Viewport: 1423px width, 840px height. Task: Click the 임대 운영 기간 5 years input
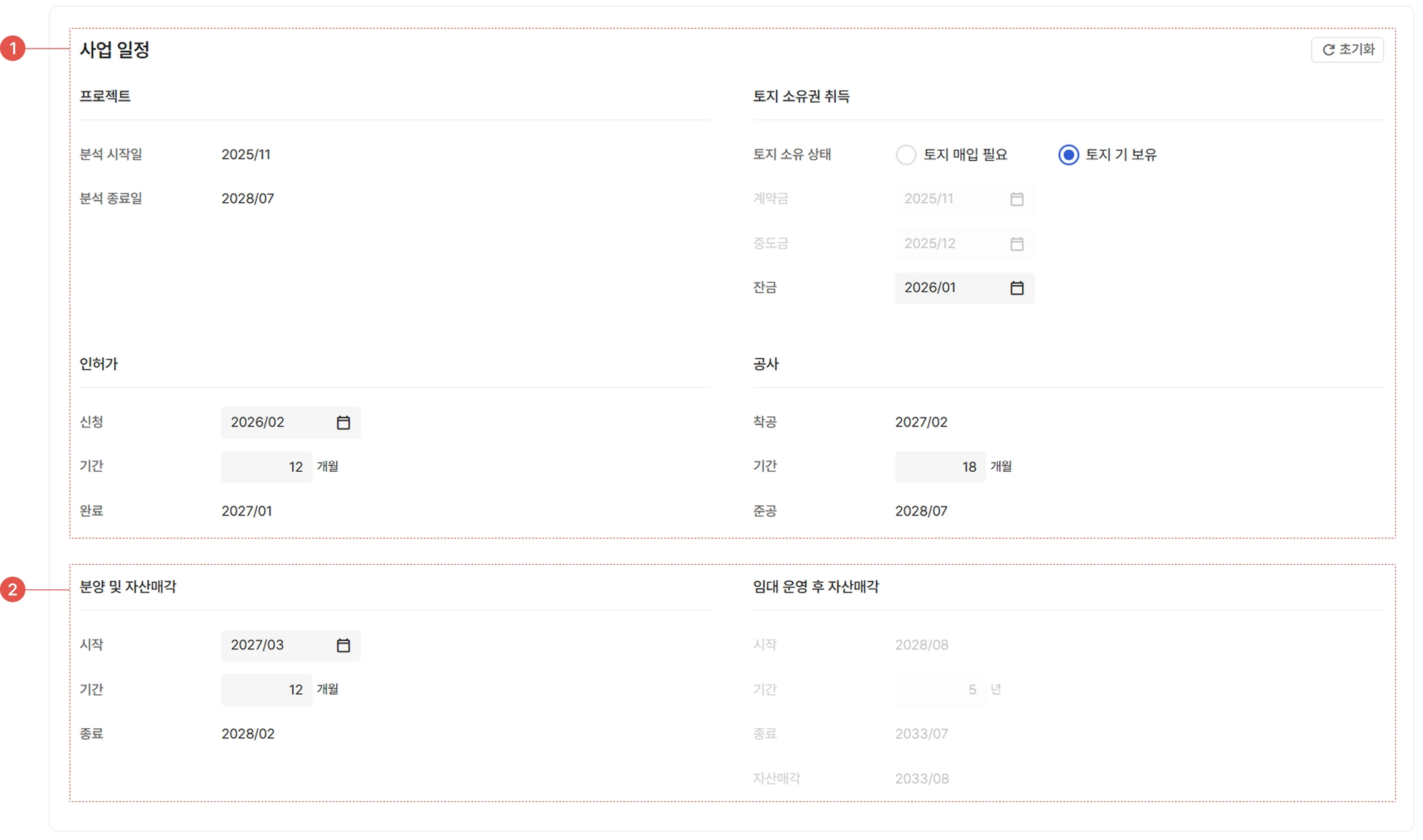pos(940,690)
